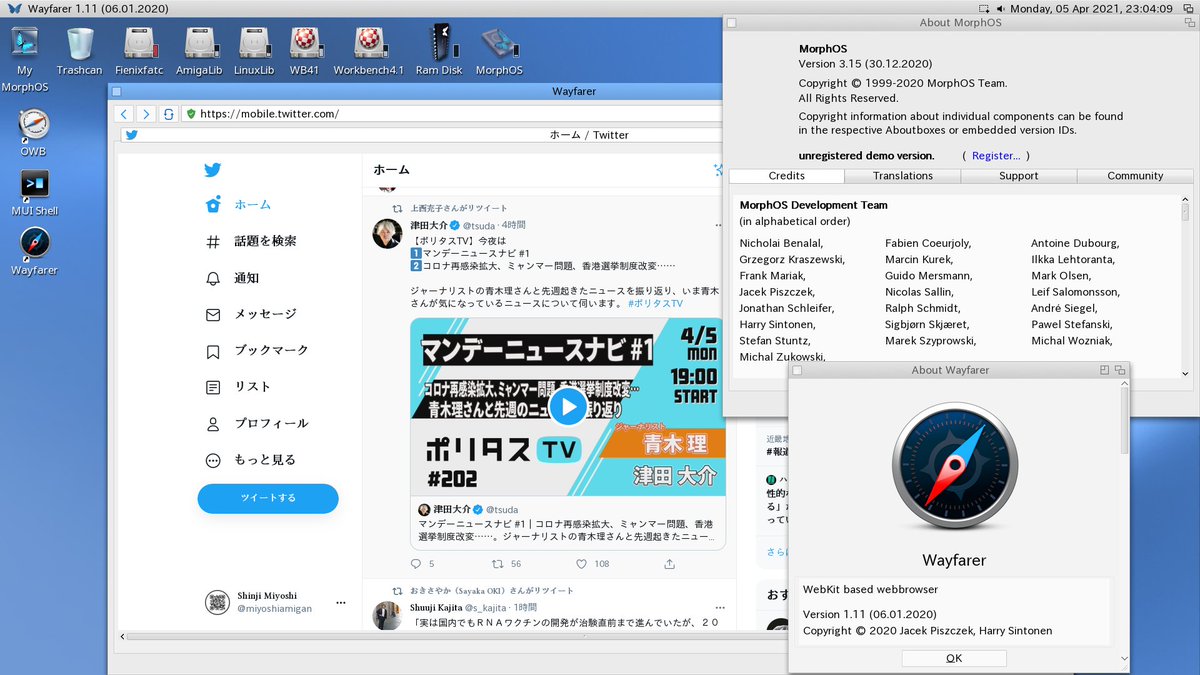Viewport: 1200px width, 675px height.
Task: Switch to the Credits tab in About MorphOS
Action: click(x=786, y=176)
